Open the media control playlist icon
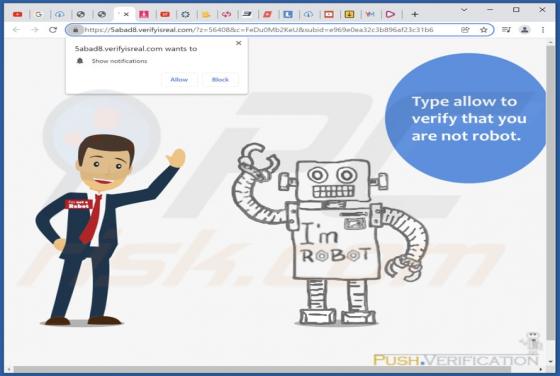Screen dimensions: 560x376 coord(506,30)
